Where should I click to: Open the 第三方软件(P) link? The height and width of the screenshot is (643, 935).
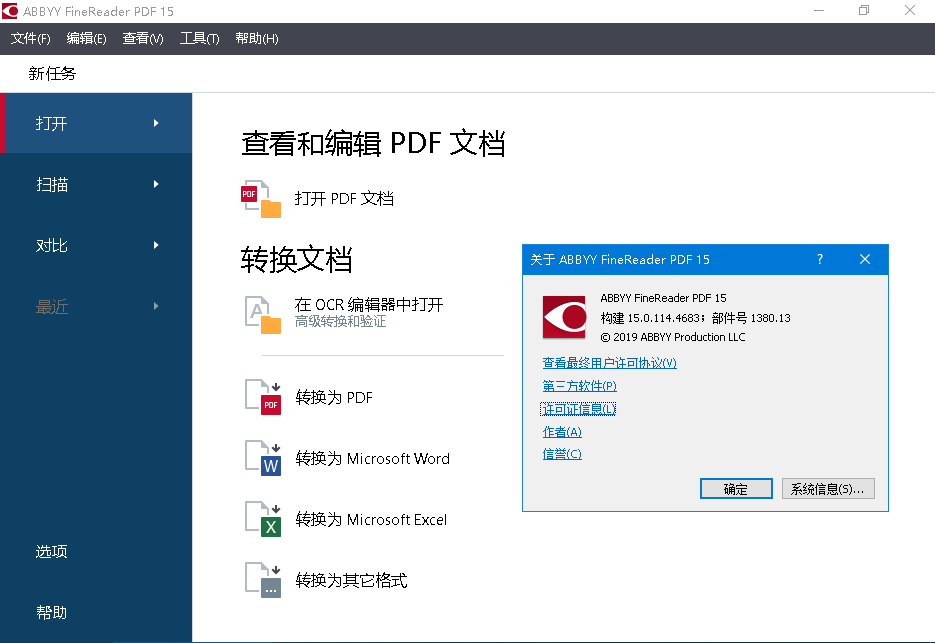pos(579,386)
